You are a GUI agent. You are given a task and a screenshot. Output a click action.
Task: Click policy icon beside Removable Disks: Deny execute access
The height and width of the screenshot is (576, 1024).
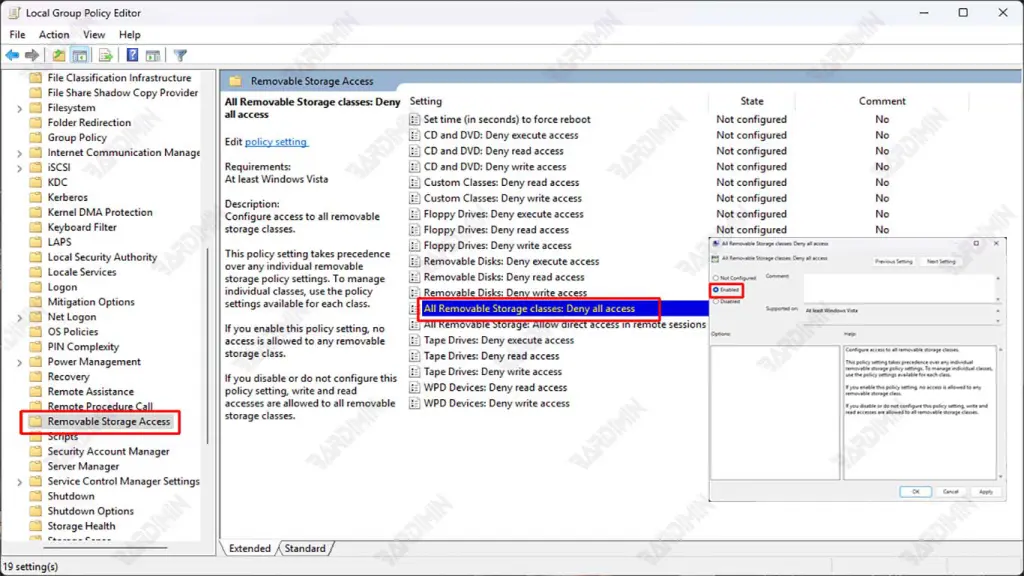(x=415, y=261)
